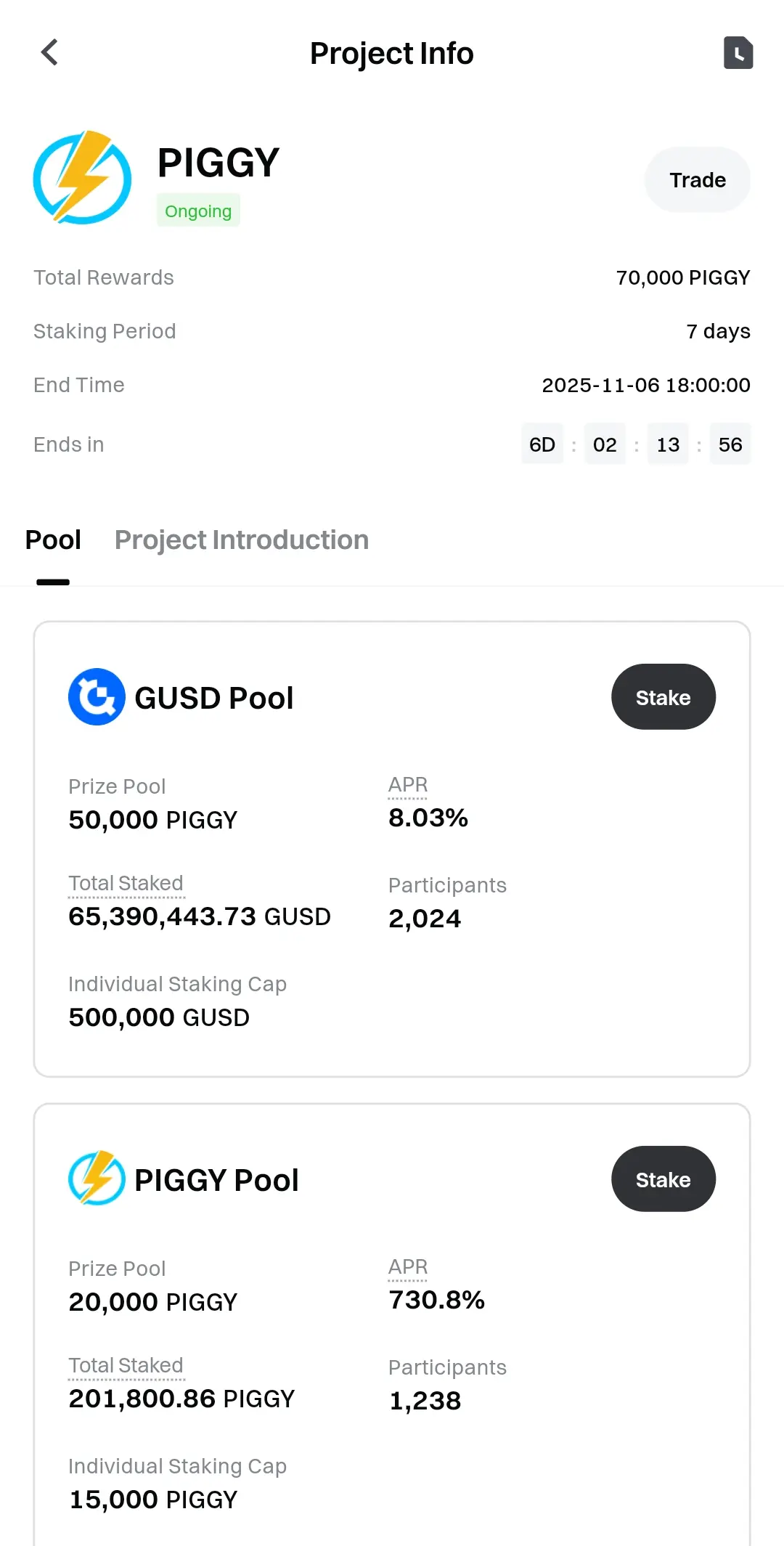Switch to the Project Introduction tab
Image resolution: width=784 pixels, height=1546 pixels.
coord(242,540)
